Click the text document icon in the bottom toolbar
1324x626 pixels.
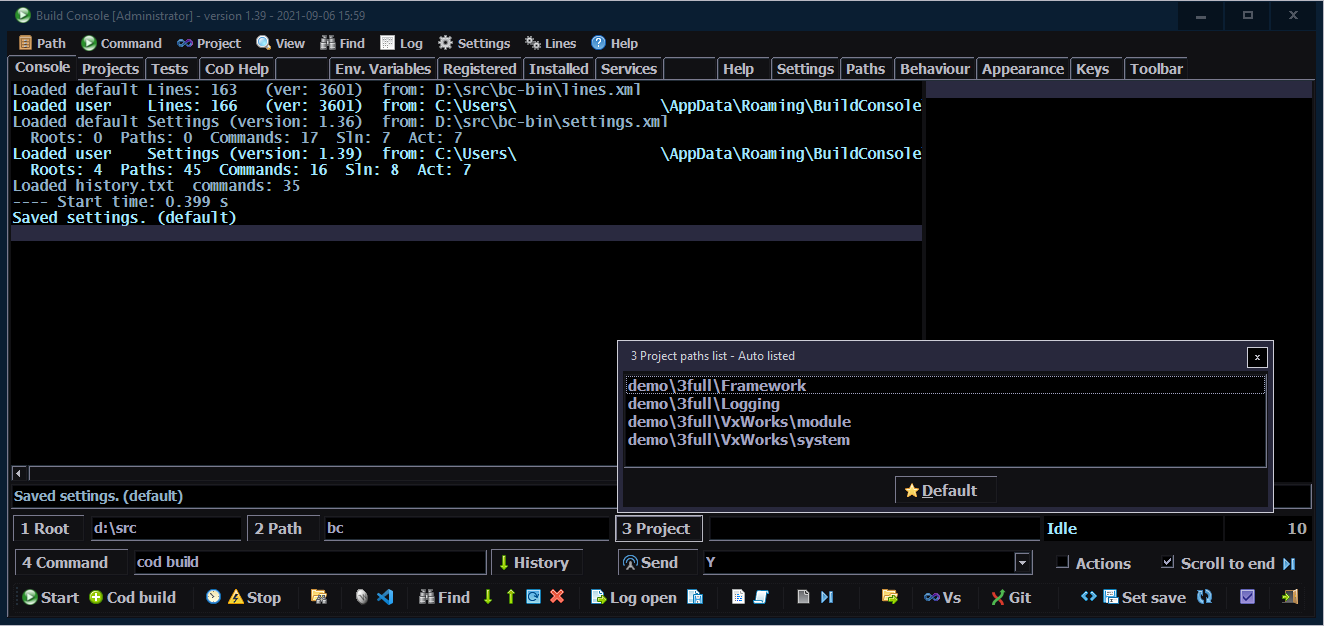pos(738,597)
